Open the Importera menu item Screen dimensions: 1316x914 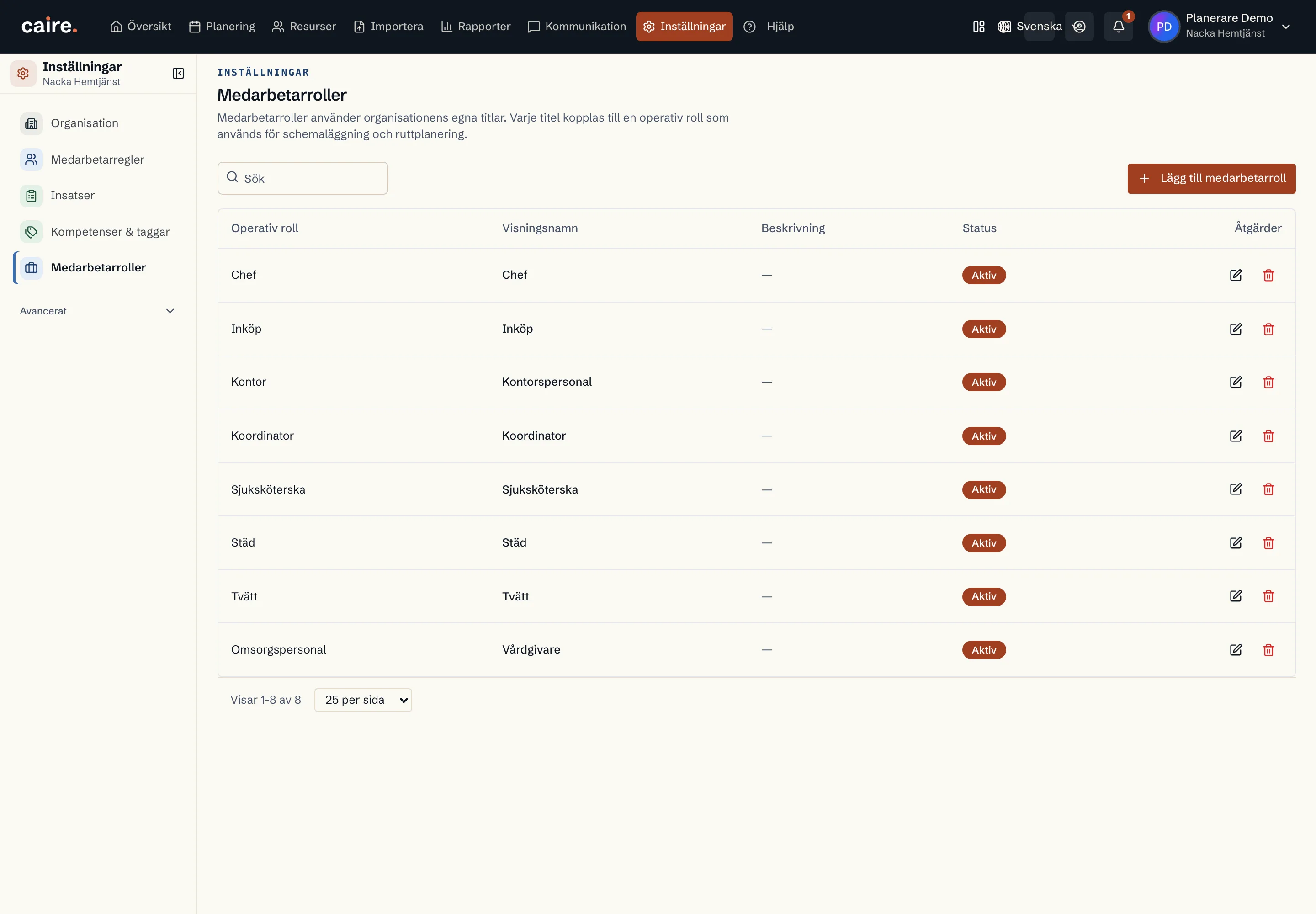click(389, 27)
